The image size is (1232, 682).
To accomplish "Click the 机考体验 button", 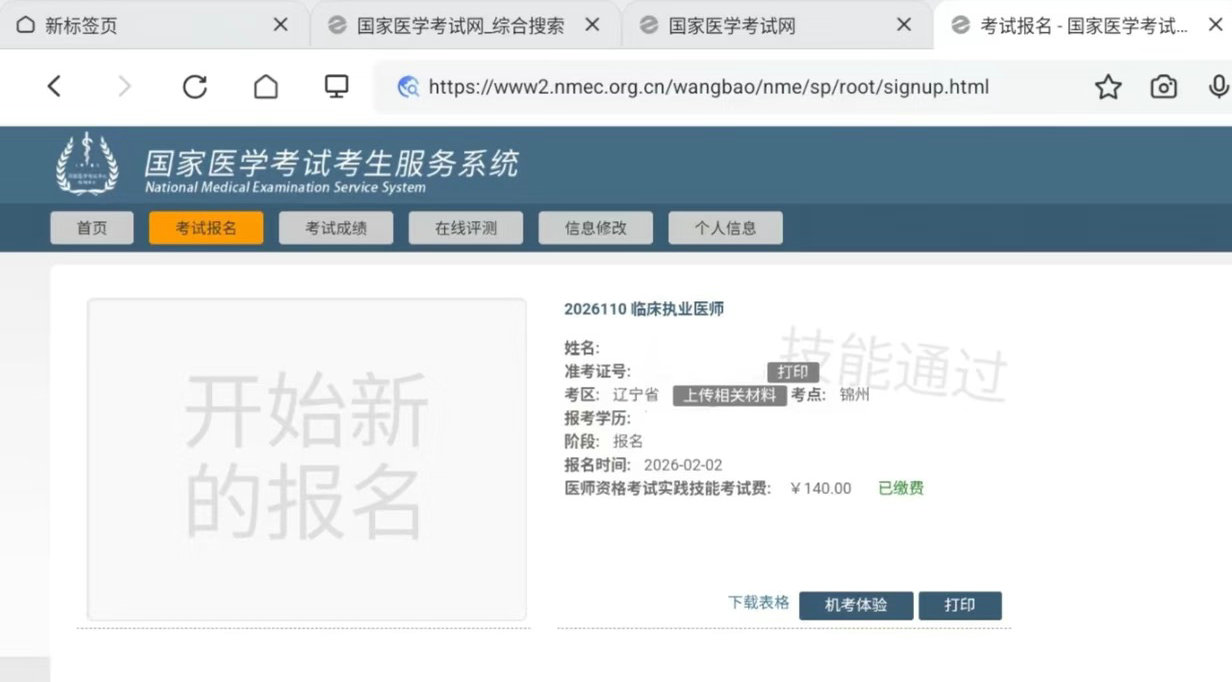I will (856, 605).
